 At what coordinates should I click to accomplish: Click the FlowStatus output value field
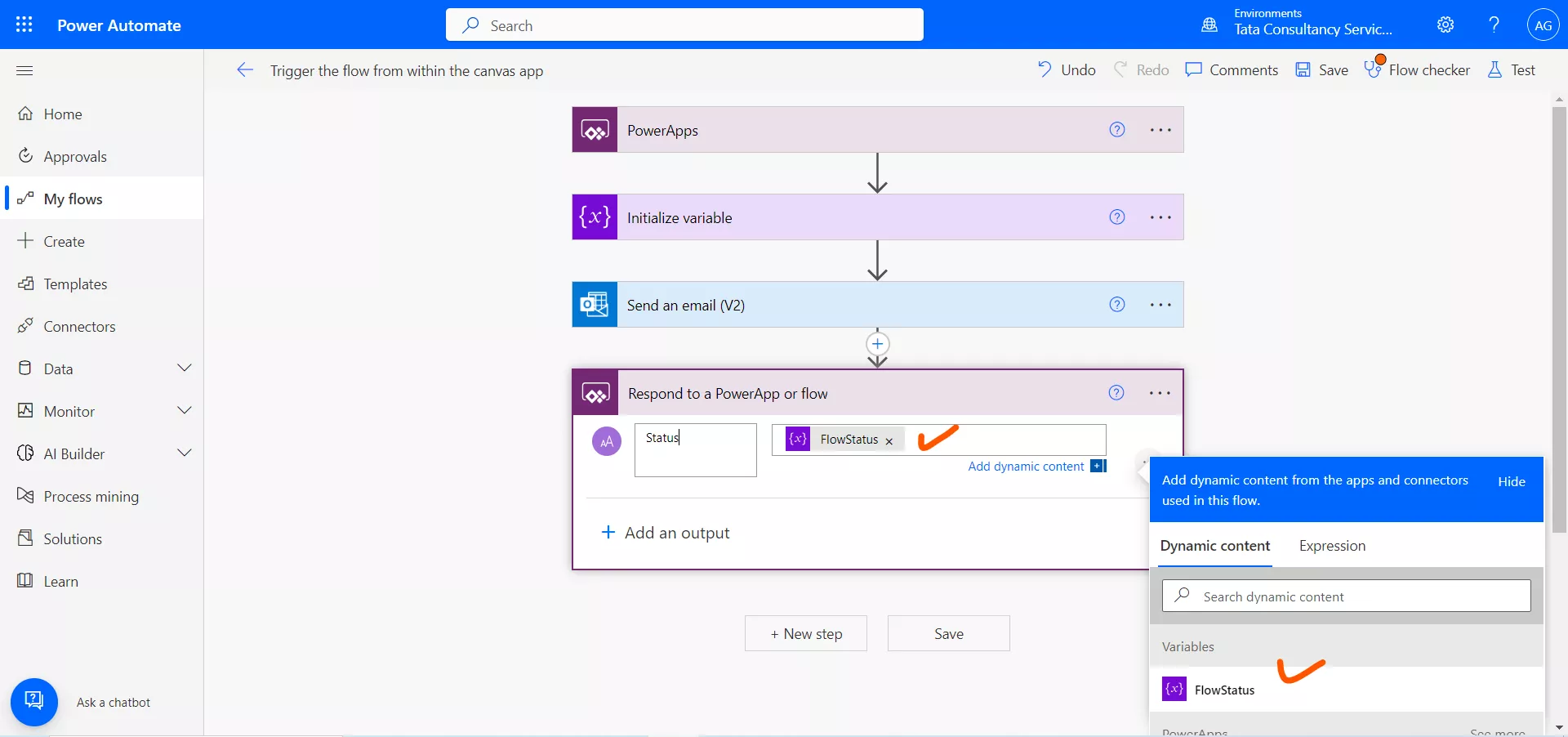click(939, 440)
